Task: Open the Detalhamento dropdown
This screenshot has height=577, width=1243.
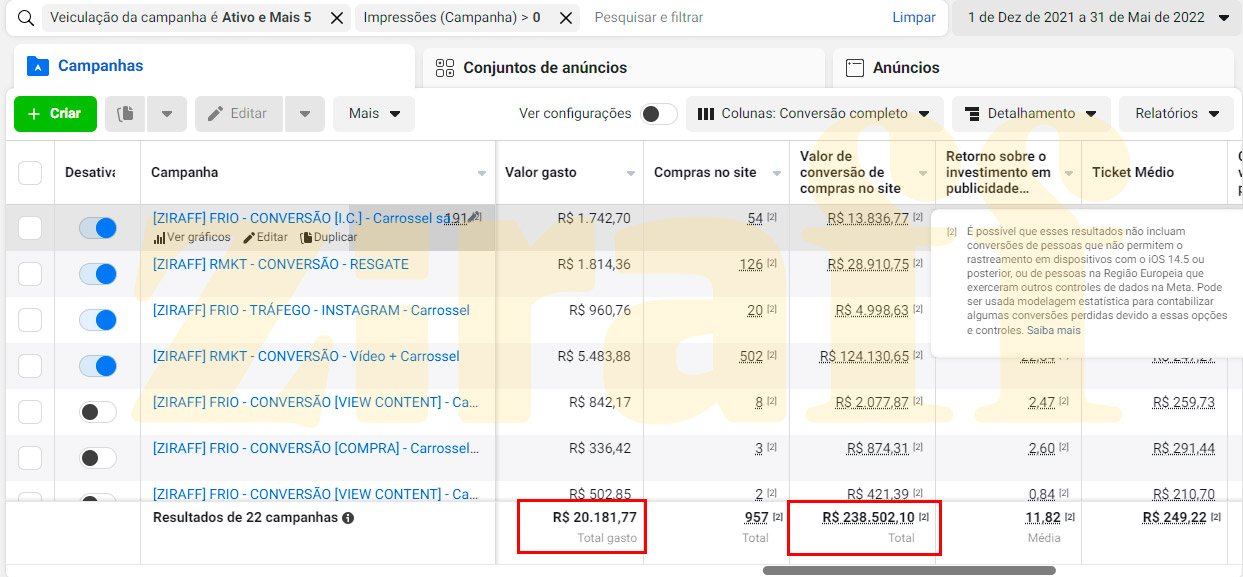Action: 1030,114
